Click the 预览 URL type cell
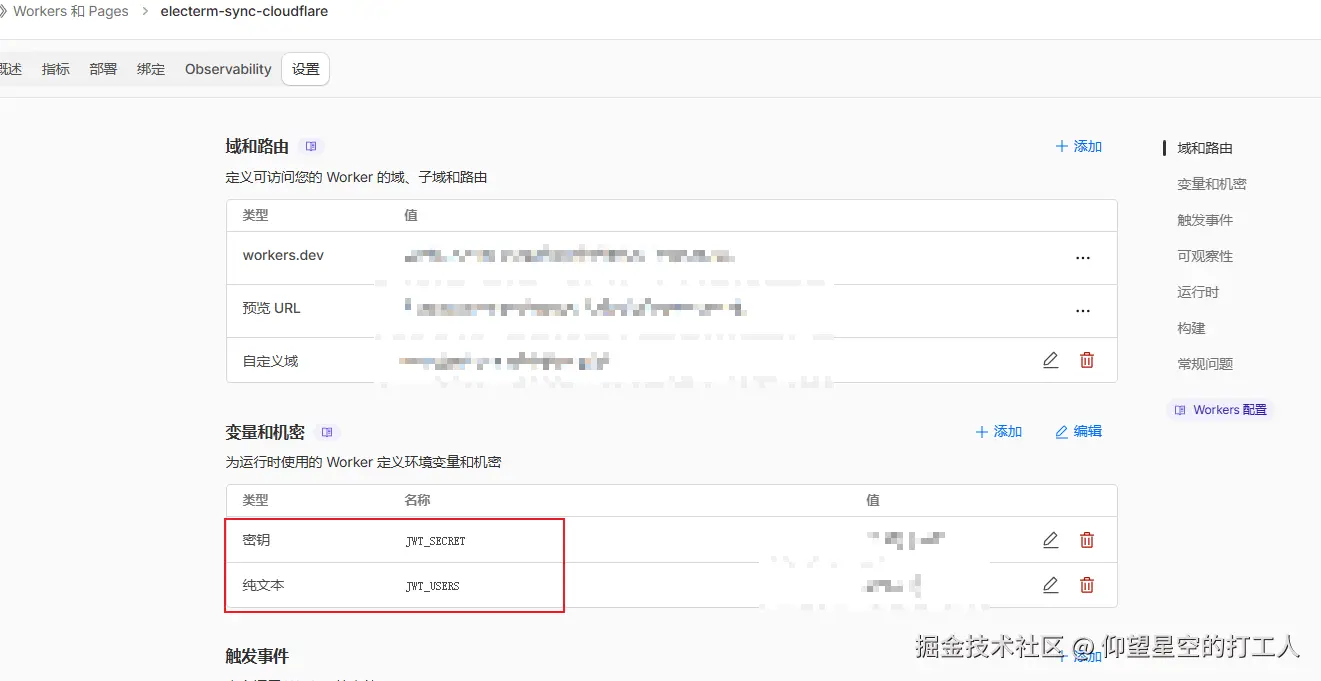 click(x=271, y=308)
